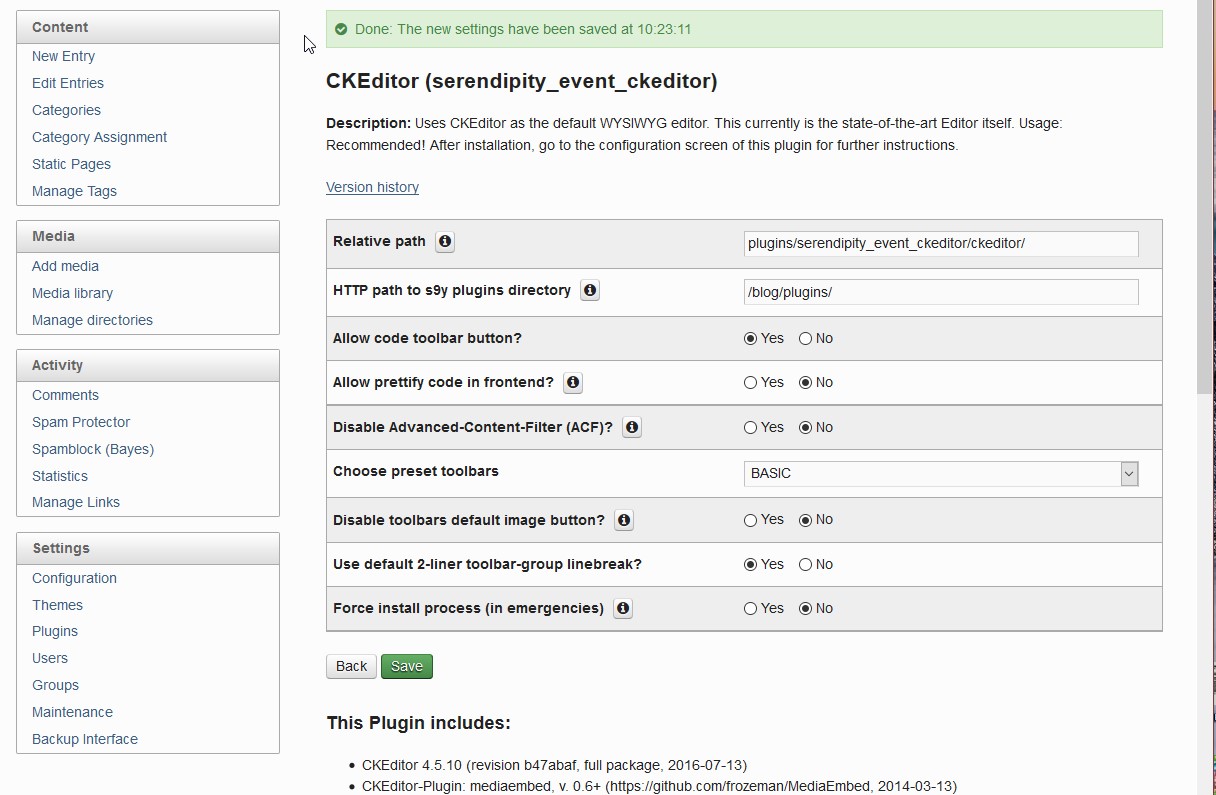Open info for Allow prettify code option
The height and width of the screenshot is (795, 1216).
click(571, 382)
